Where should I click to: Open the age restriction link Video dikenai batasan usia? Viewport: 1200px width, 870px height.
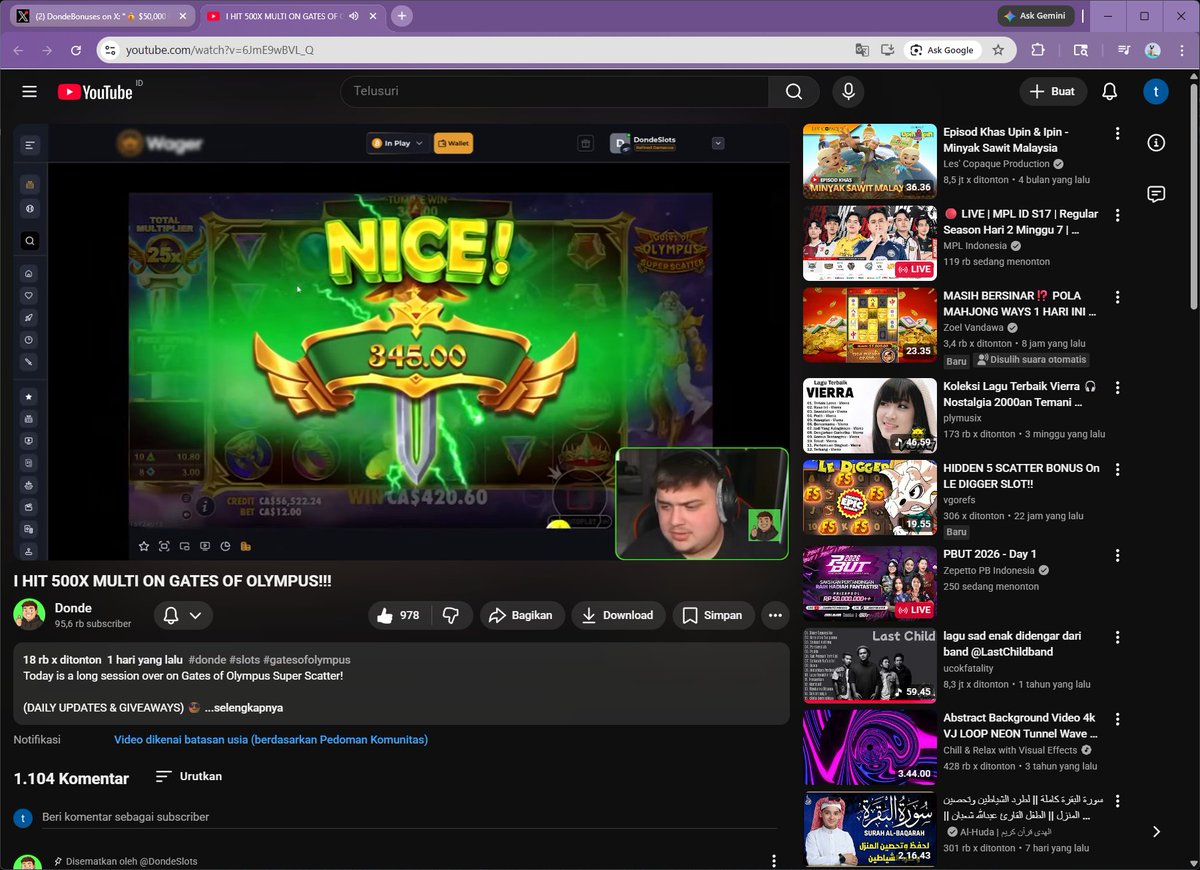271,740
